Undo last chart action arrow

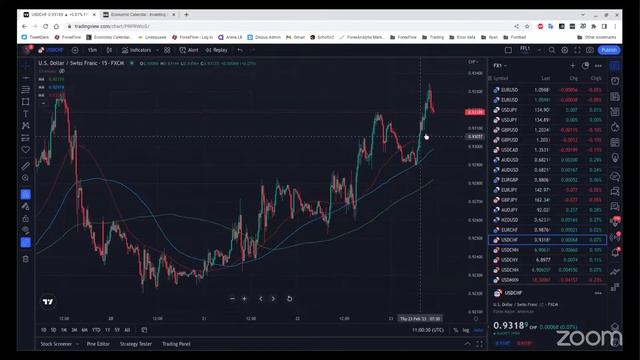240,50
